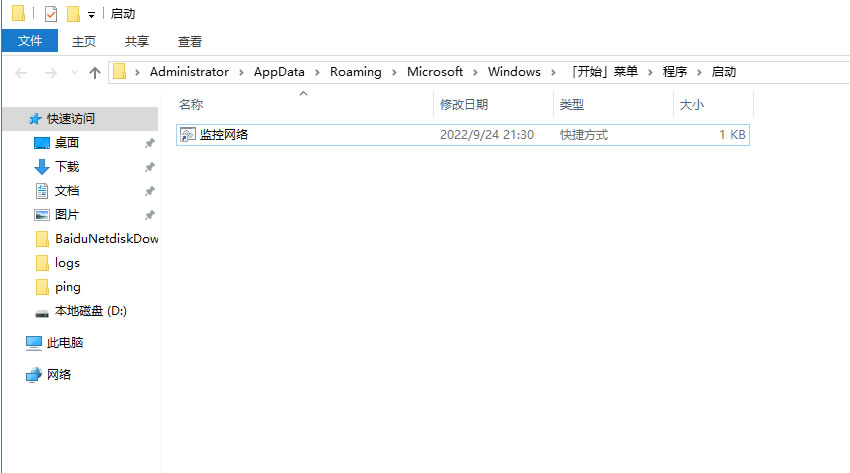
Task: Click the 网络 network icon in sidebar
Action: point(34,375)
